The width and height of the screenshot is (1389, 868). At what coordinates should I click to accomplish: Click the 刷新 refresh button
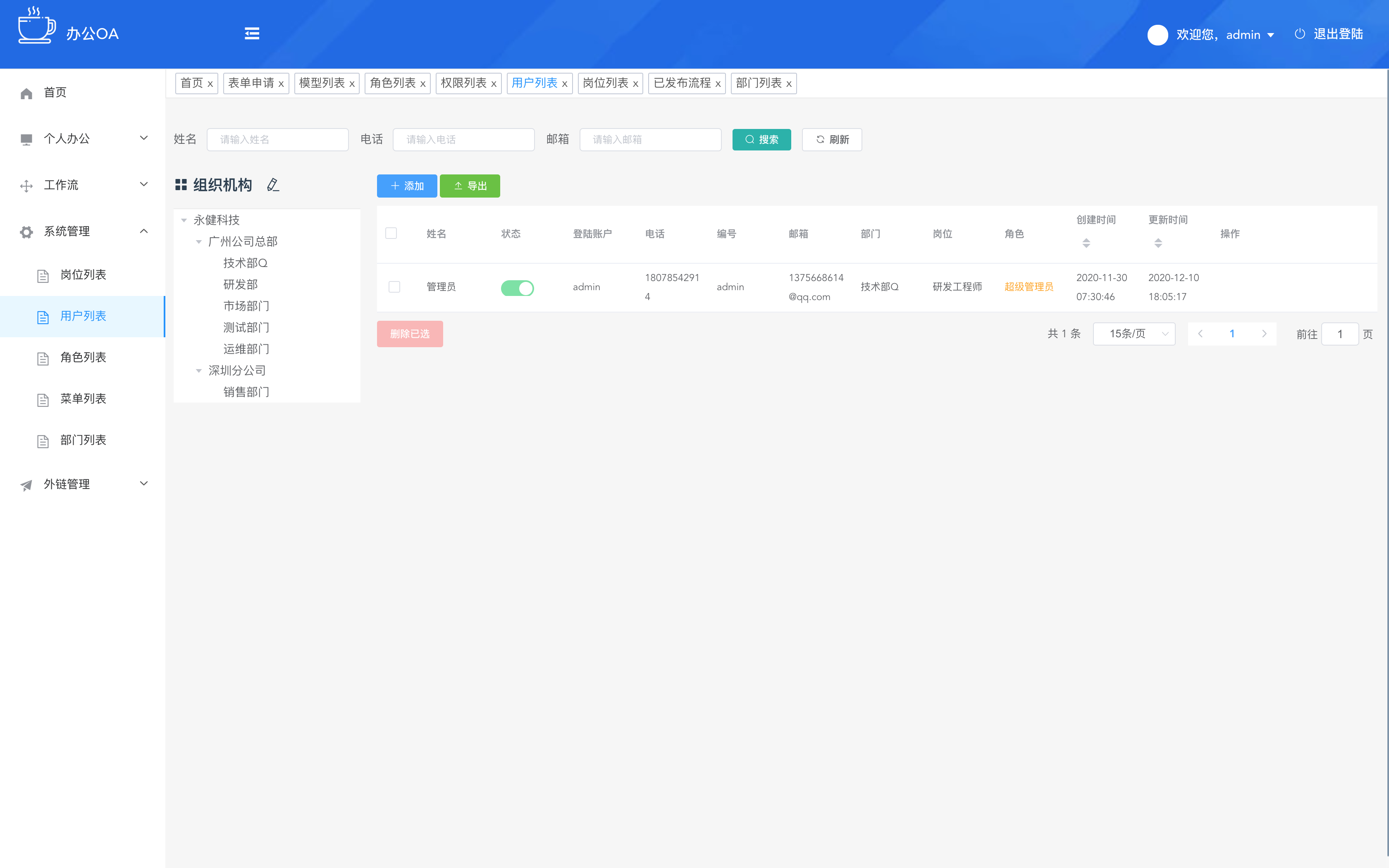pos(832,140)
